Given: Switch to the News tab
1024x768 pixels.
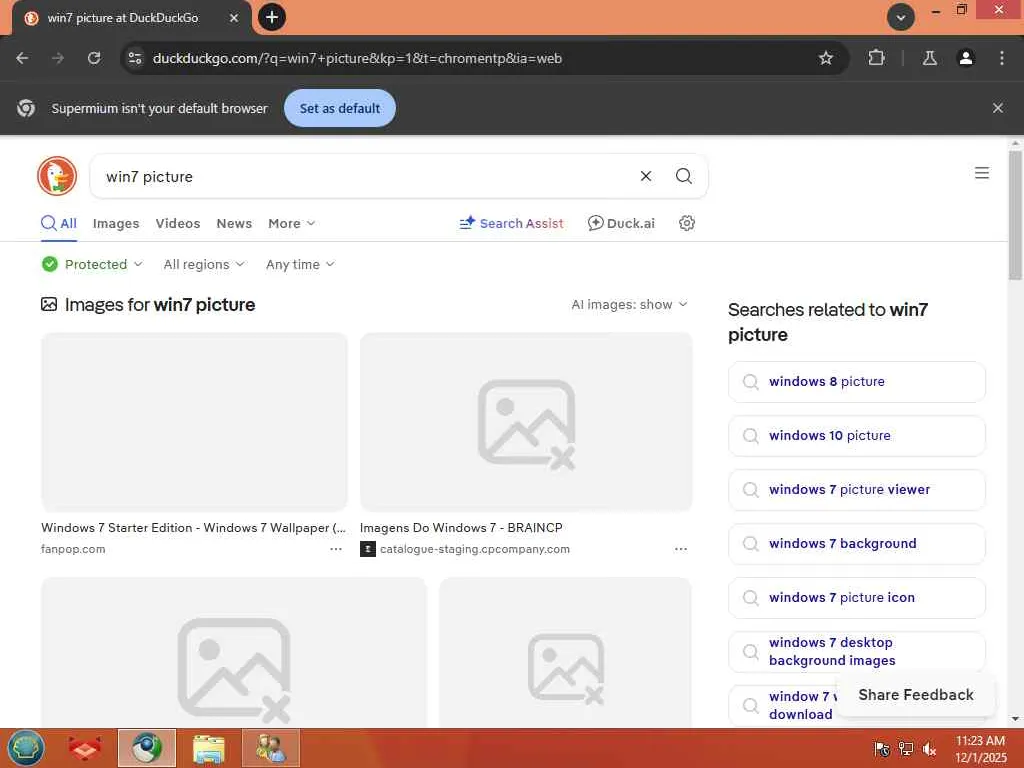Looking at the screenshot, I should click(x=234, y=223).
